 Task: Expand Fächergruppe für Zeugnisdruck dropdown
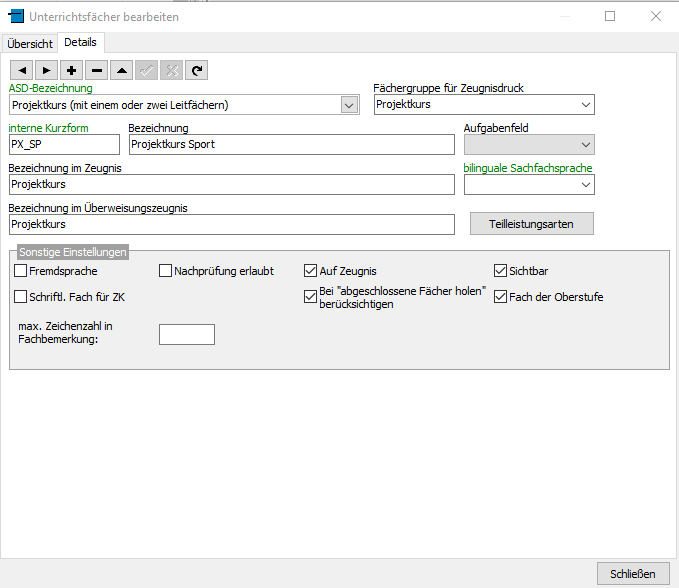pos(585,105)
